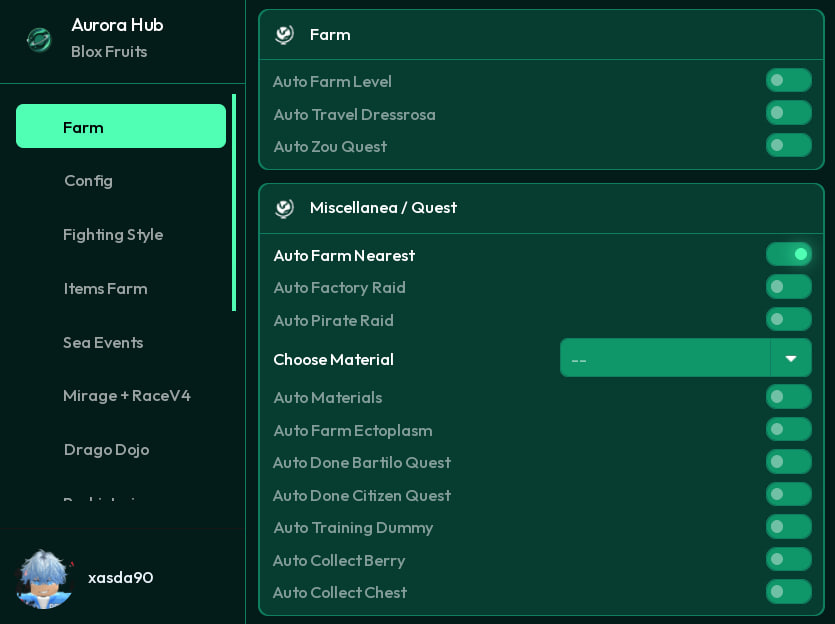Image resolution: width=835 pixels, height=624 pixels.
Task: Open the Choose Material dropdown arrow
Action: [x=791, y=358]
